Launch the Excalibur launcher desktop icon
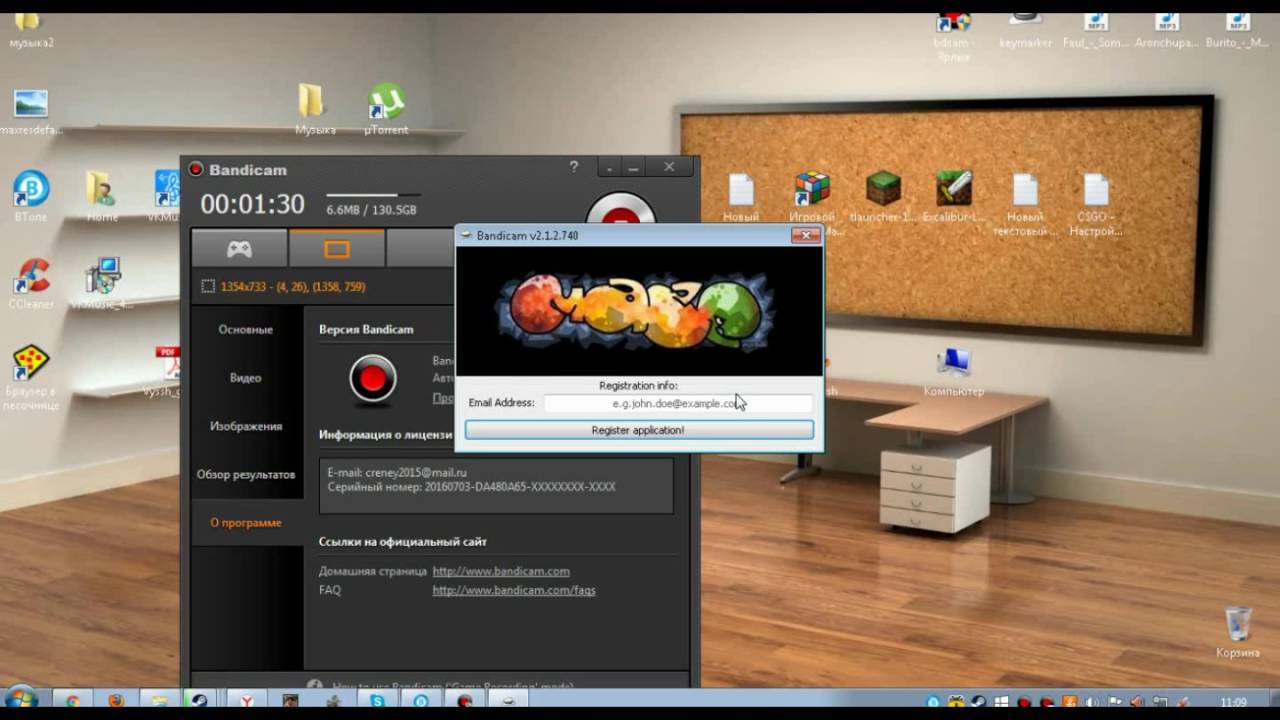 [x=954, y=196]
